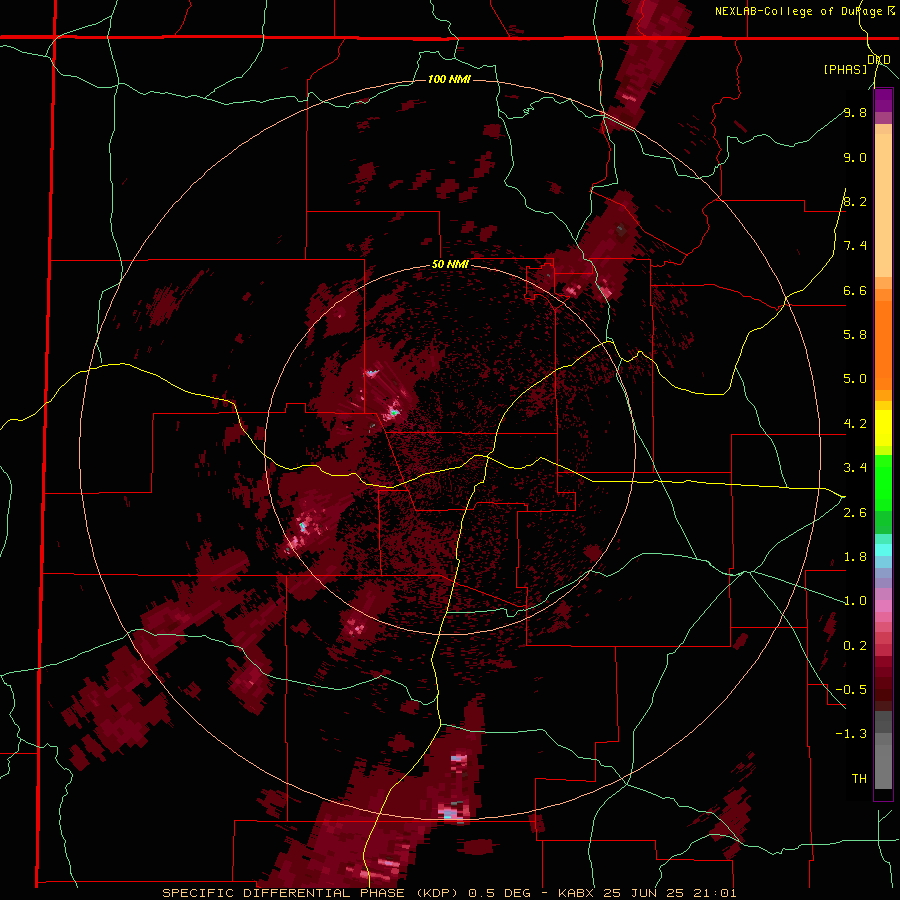900x900 pixels.
Task: Click the 5.8 value on the color scale
Action: pyautogui.click(x=855, y=334)
